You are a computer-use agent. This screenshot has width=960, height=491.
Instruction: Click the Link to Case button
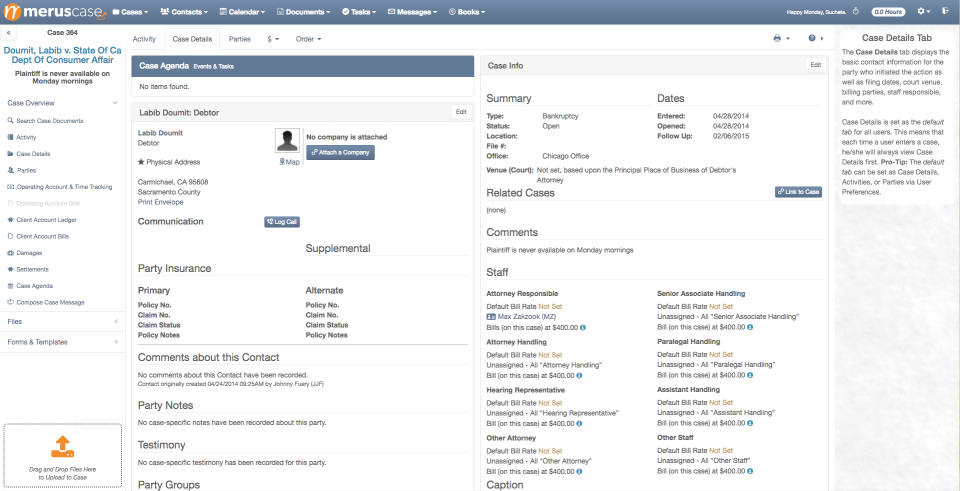pyautogui.click(x=798, y=192)
